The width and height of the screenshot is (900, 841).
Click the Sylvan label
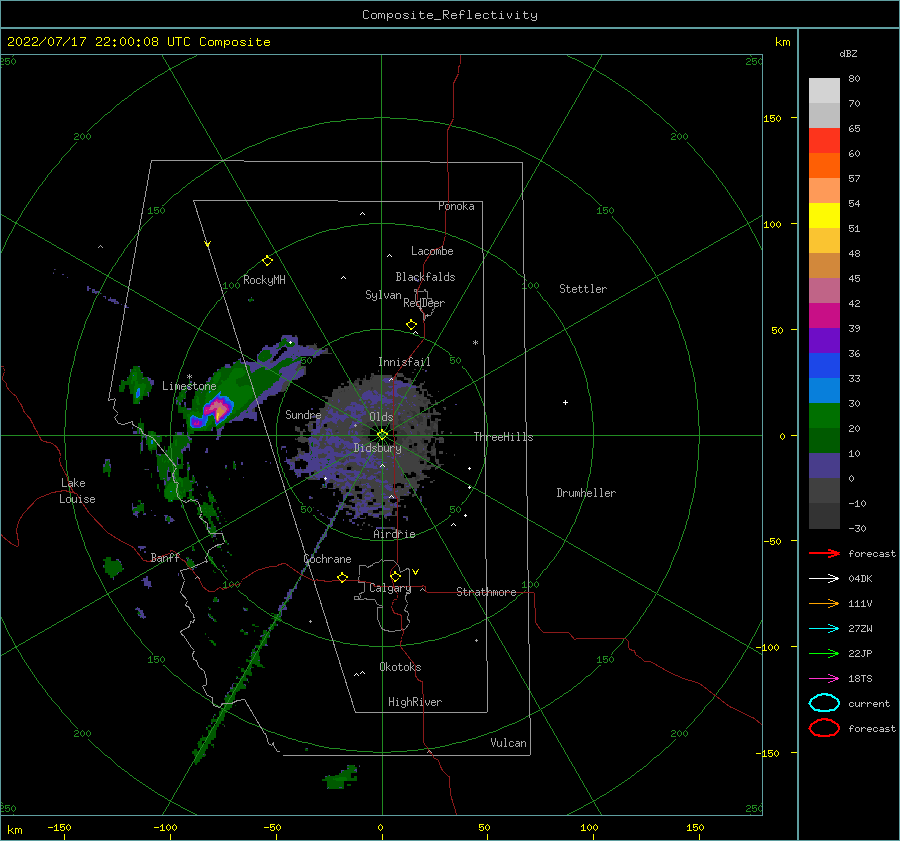[x=383, y=295]
